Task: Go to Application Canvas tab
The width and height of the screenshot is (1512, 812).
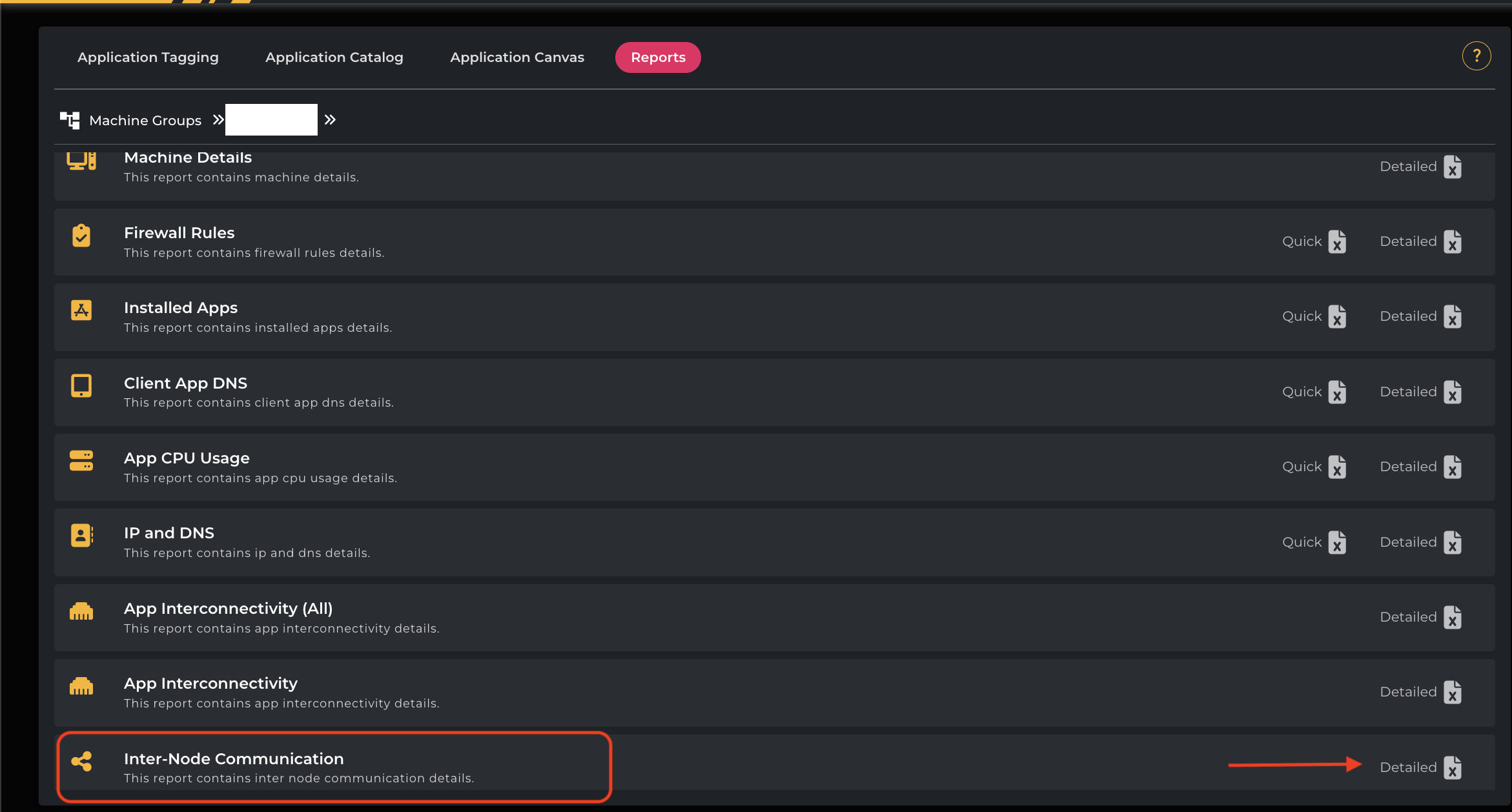Action: pos(516,57)
